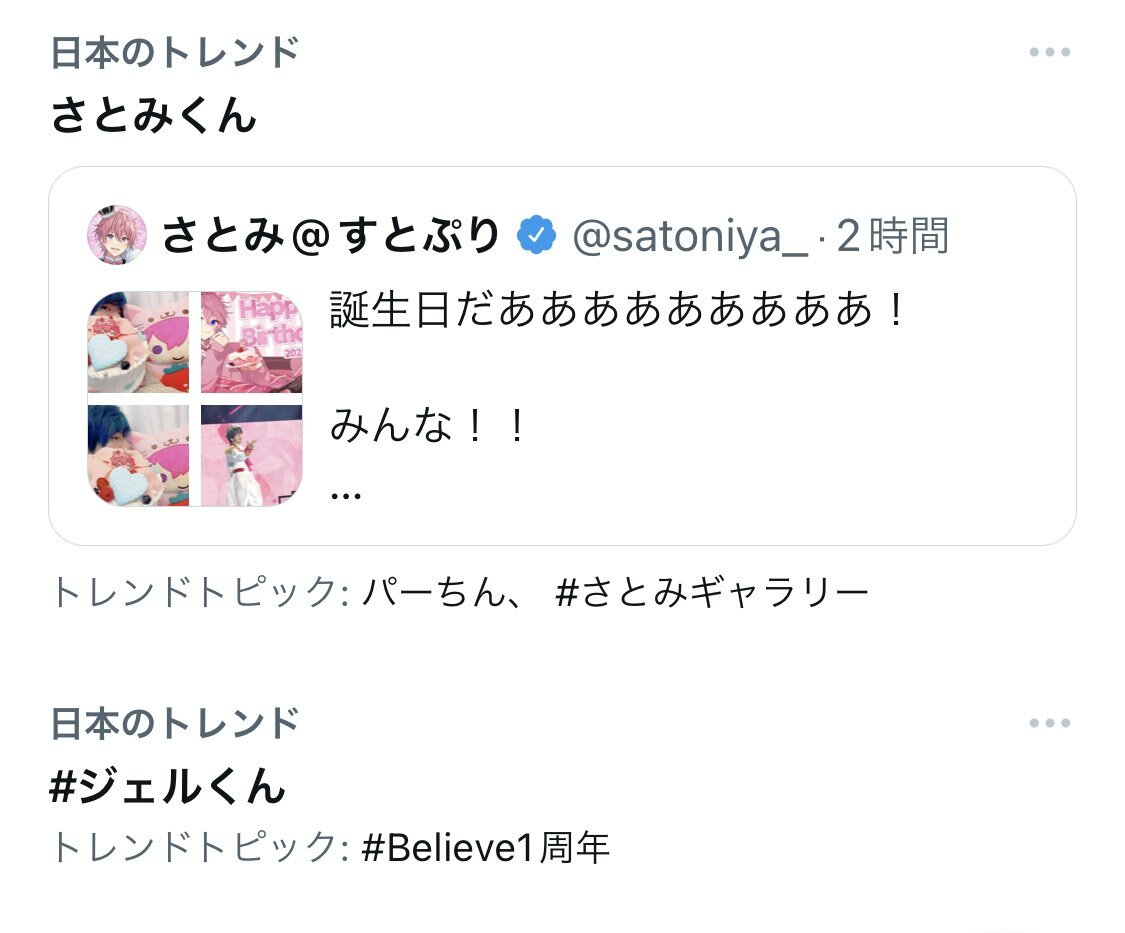Click the first 日本のトレンド label
The image size is (1125, 933).
[x=175, y=52]
